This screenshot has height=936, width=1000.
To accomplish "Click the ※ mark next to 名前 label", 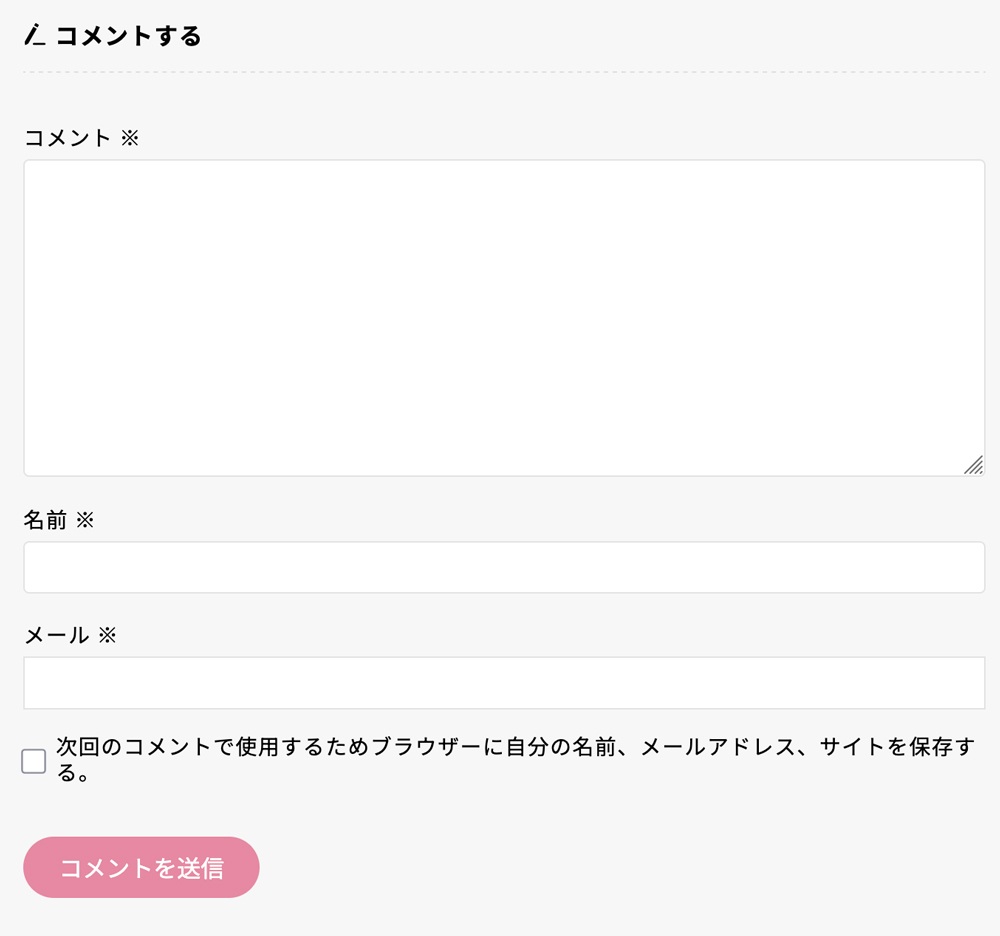I will (x=85, y=520).
